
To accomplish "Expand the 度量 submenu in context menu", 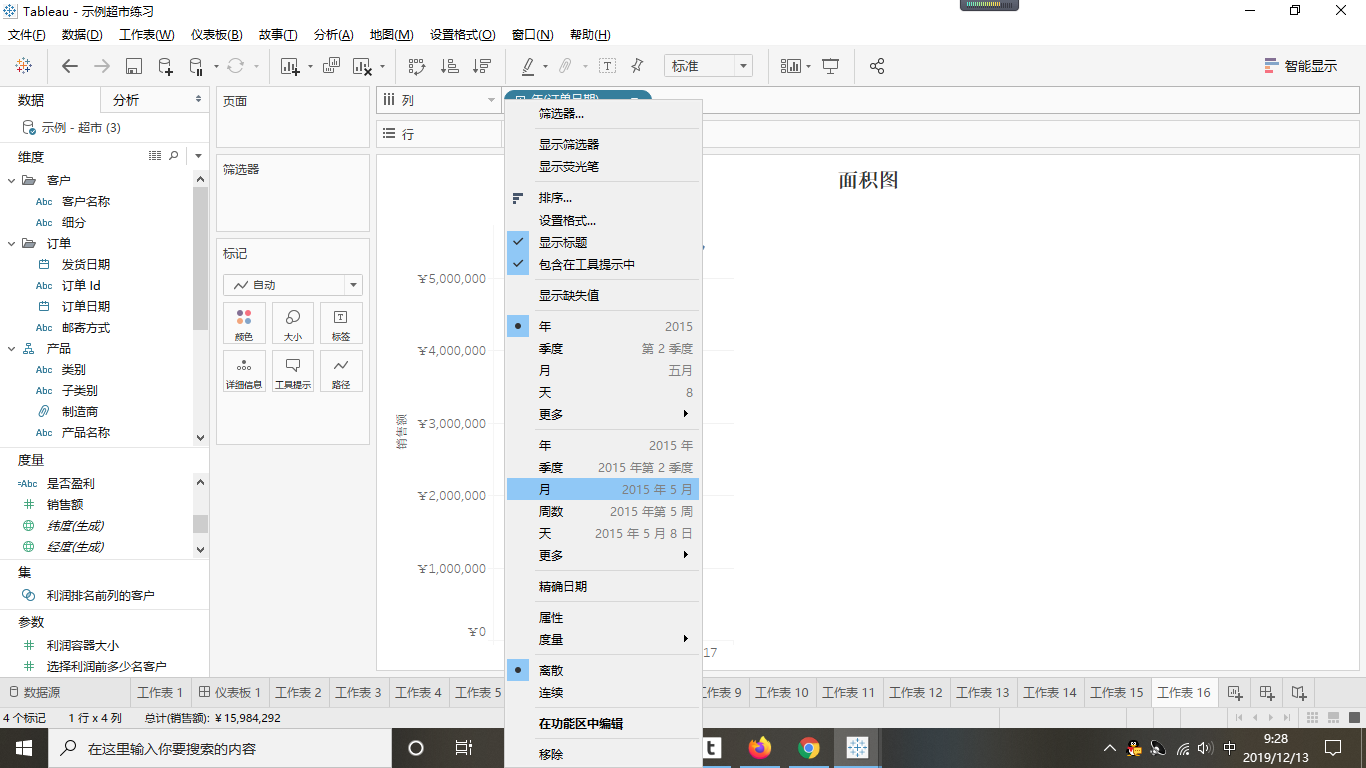I will click(x=602, y=639).
